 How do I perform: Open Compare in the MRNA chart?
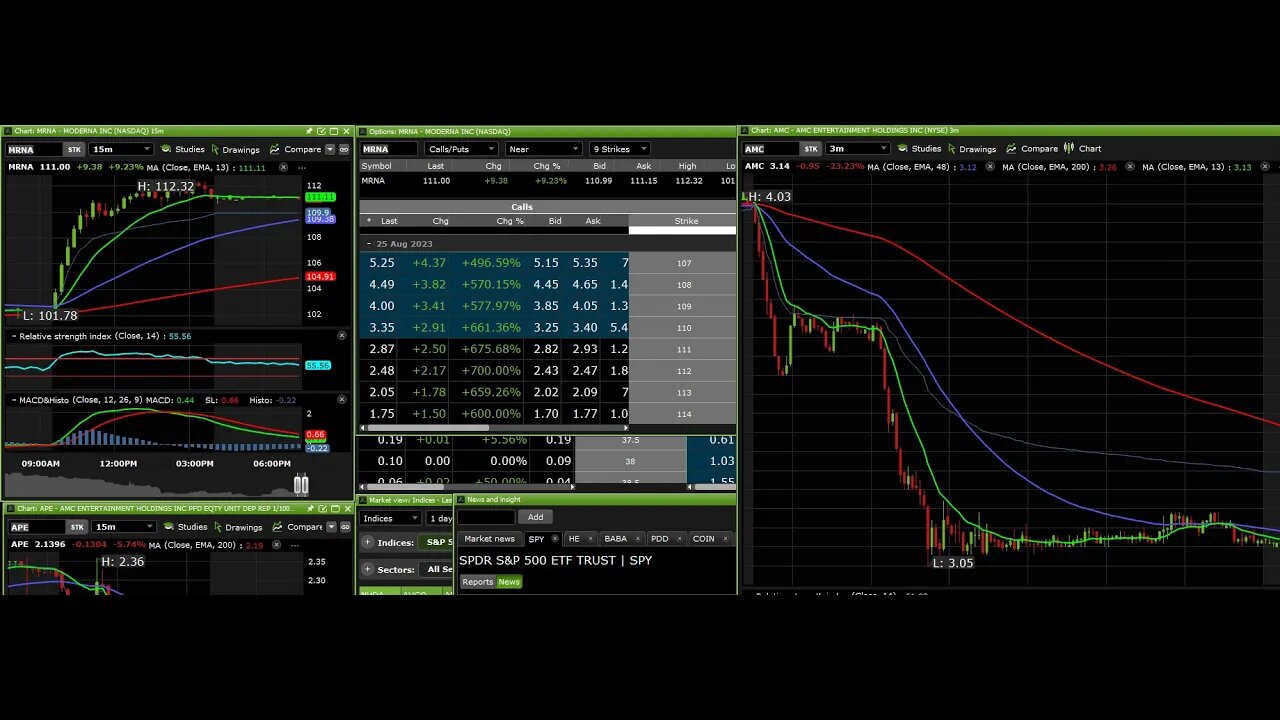[x=296, y=149]
